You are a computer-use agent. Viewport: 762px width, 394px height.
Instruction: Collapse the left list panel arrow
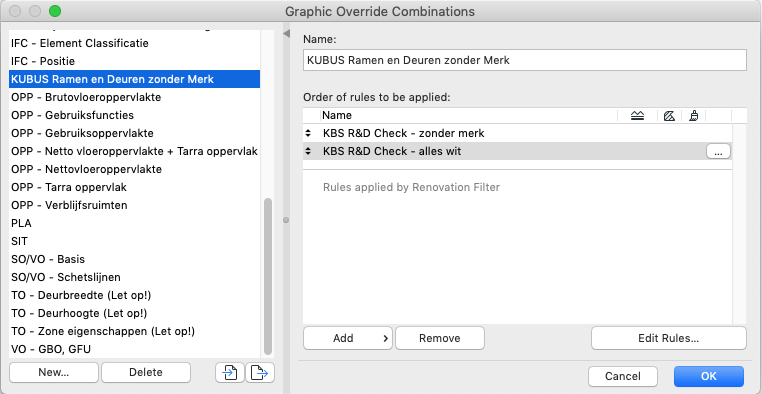pos(286,33)
